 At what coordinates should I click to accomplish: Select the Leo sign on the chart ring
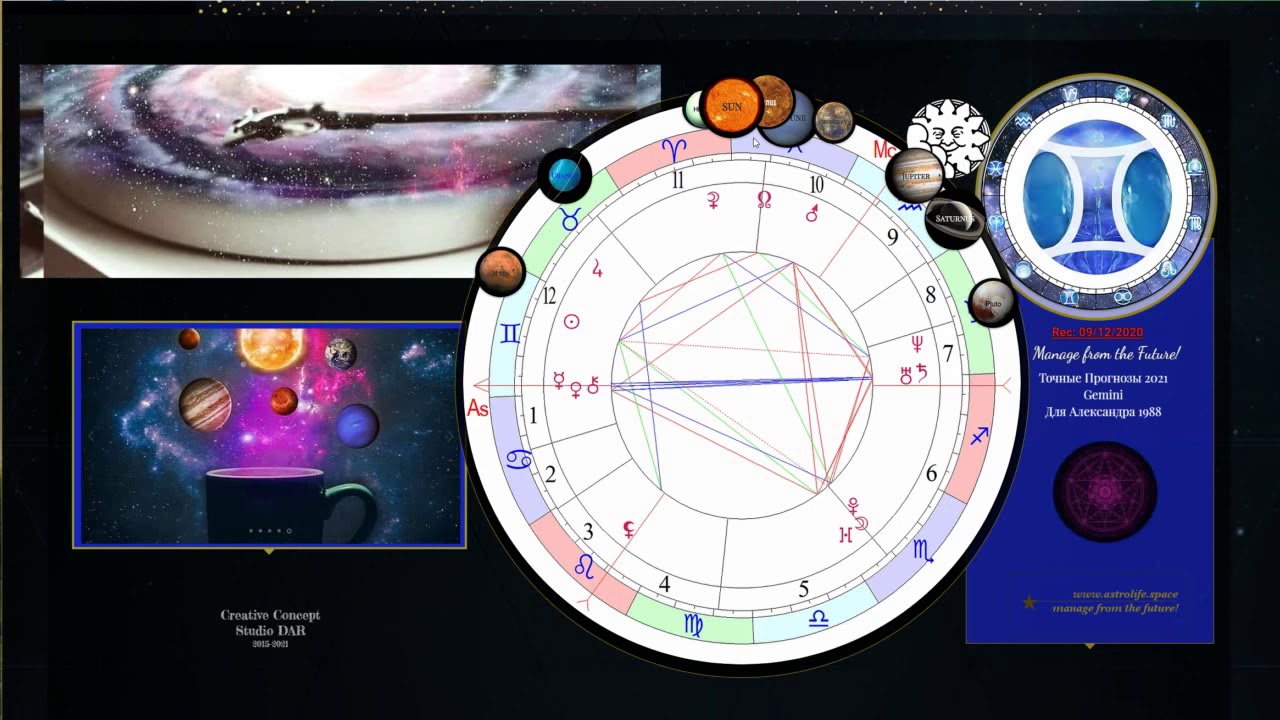(x=583, y=567)
